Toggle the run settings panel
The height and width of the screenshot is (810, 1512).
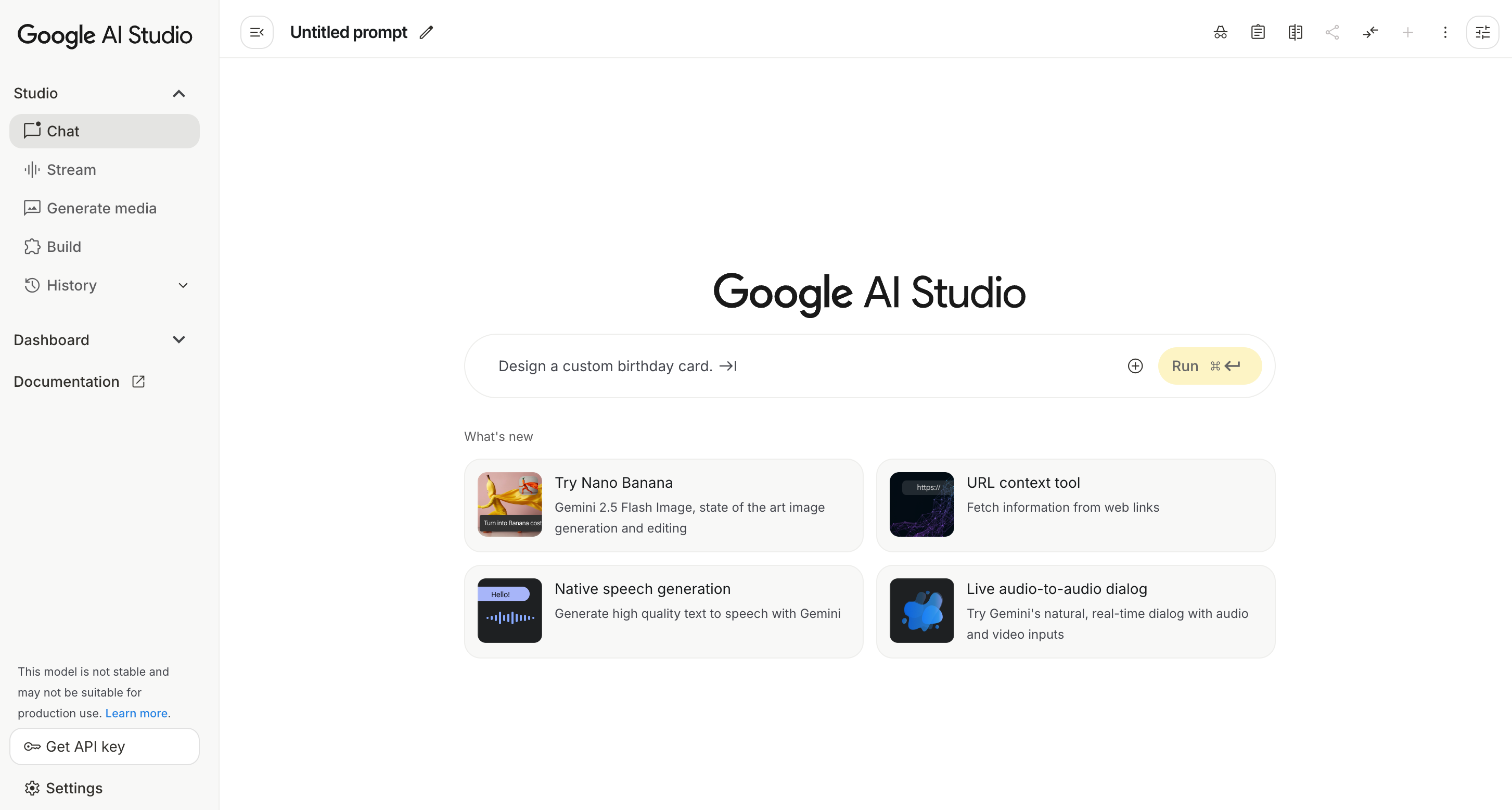click(x=1483, y=32)
